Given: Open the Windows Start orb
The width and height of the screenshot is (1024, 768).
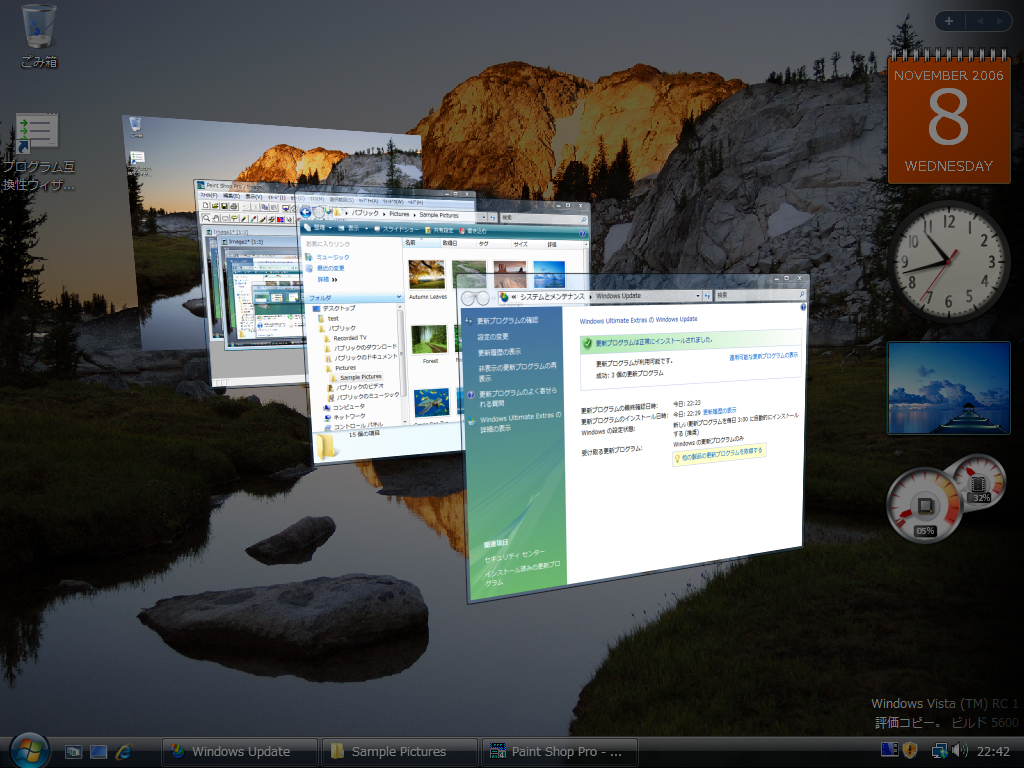Looking at the screenshot, I should tap(29, 750).
